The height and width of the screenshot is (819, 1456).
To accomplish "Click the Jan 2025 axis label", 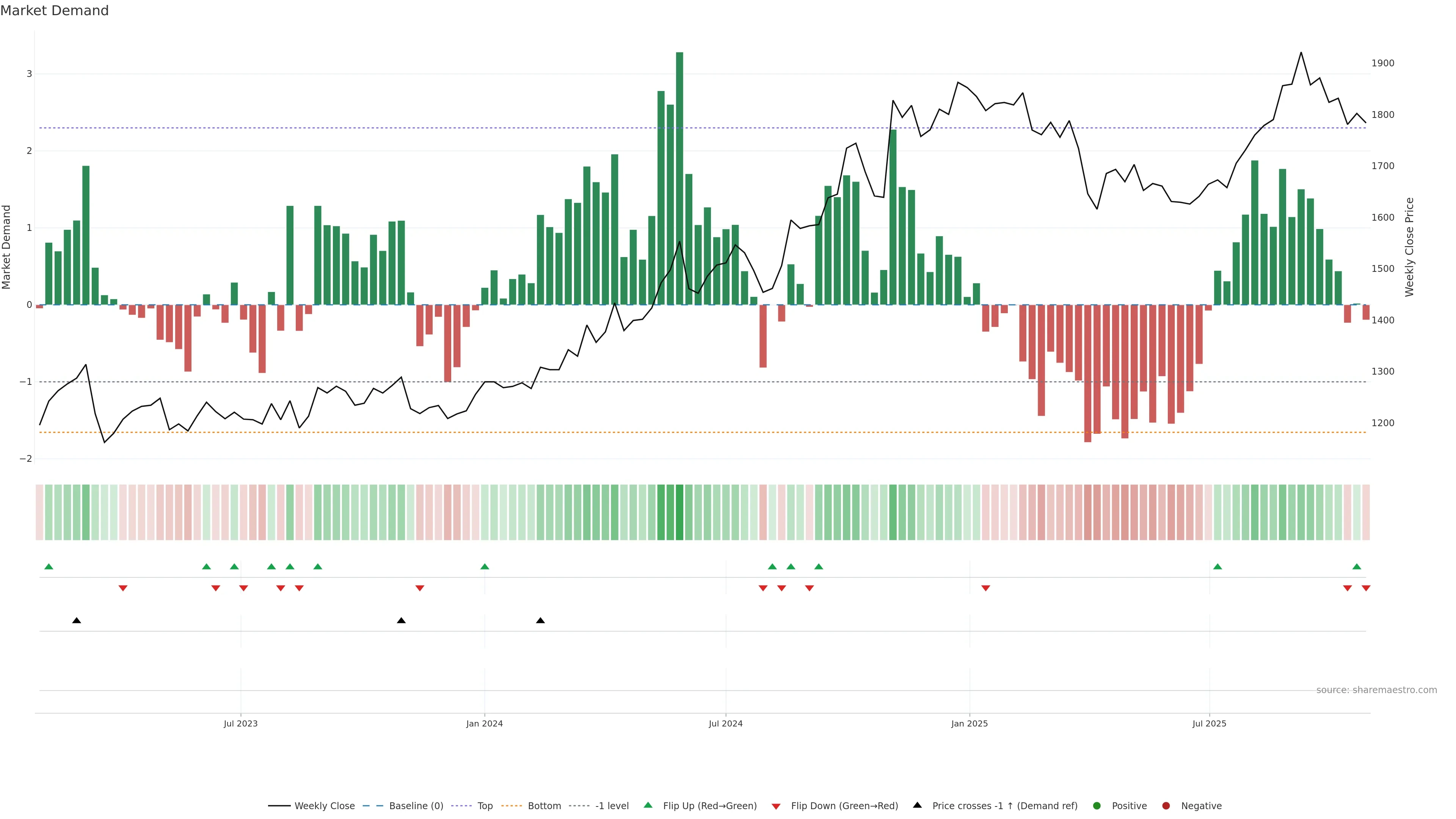I will pos(970,723).
